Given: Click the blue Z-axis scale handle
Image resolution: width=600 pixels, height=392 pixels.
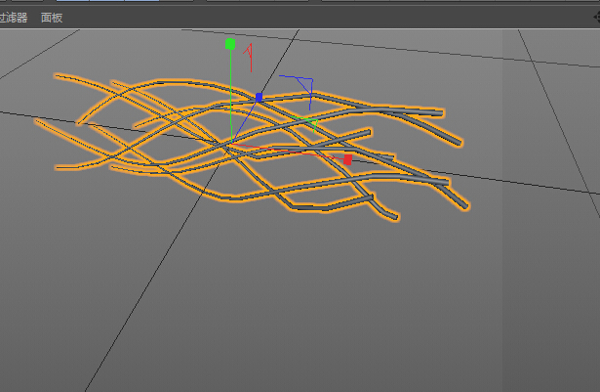Looking at the screenshot, I should click(x=259, y=97).
